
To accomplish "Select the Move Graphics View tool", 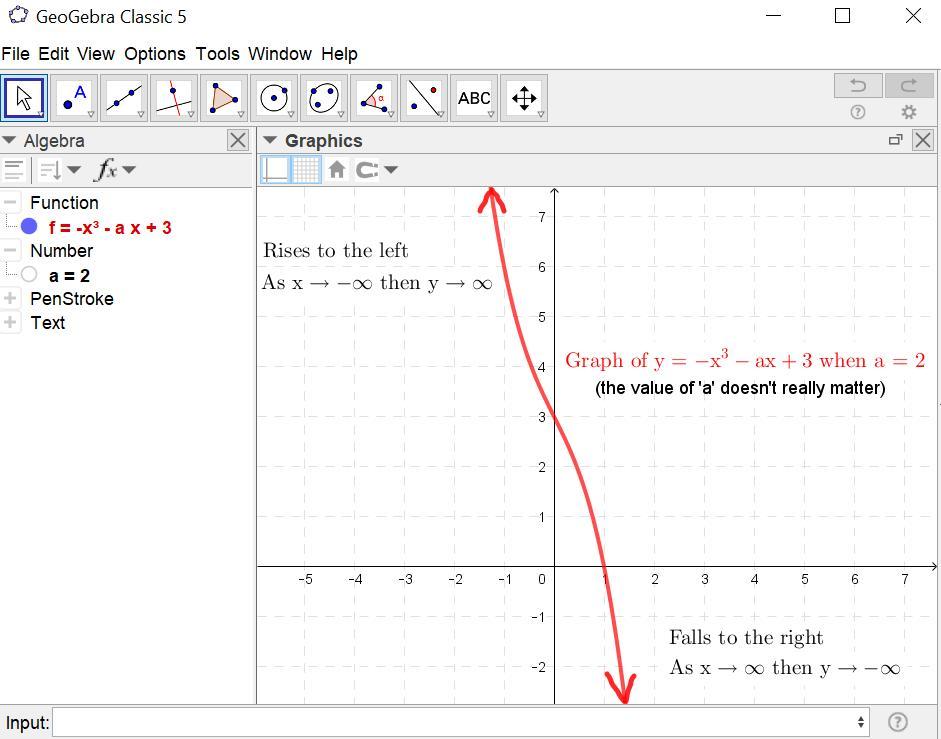I will (523, 98).
